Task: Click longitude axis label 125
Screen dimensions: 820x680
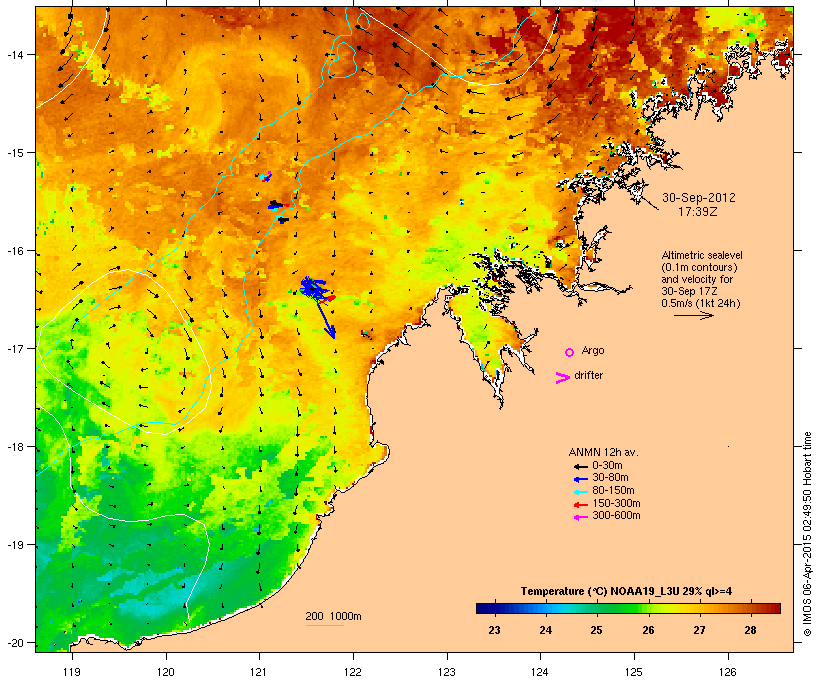Action: point(634,672)
